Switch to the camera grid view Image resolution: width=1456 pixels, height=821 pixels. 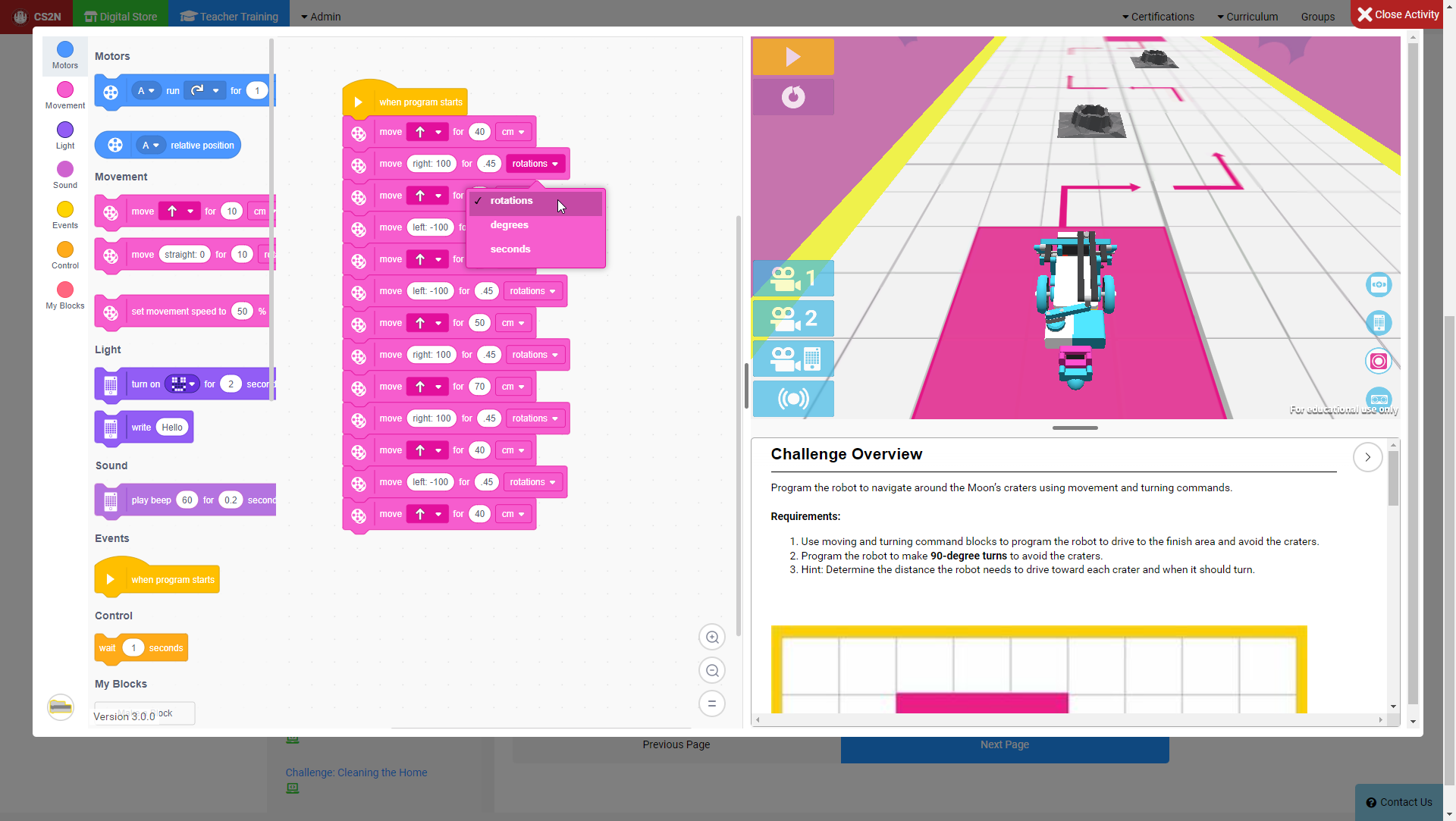[793, 359]
